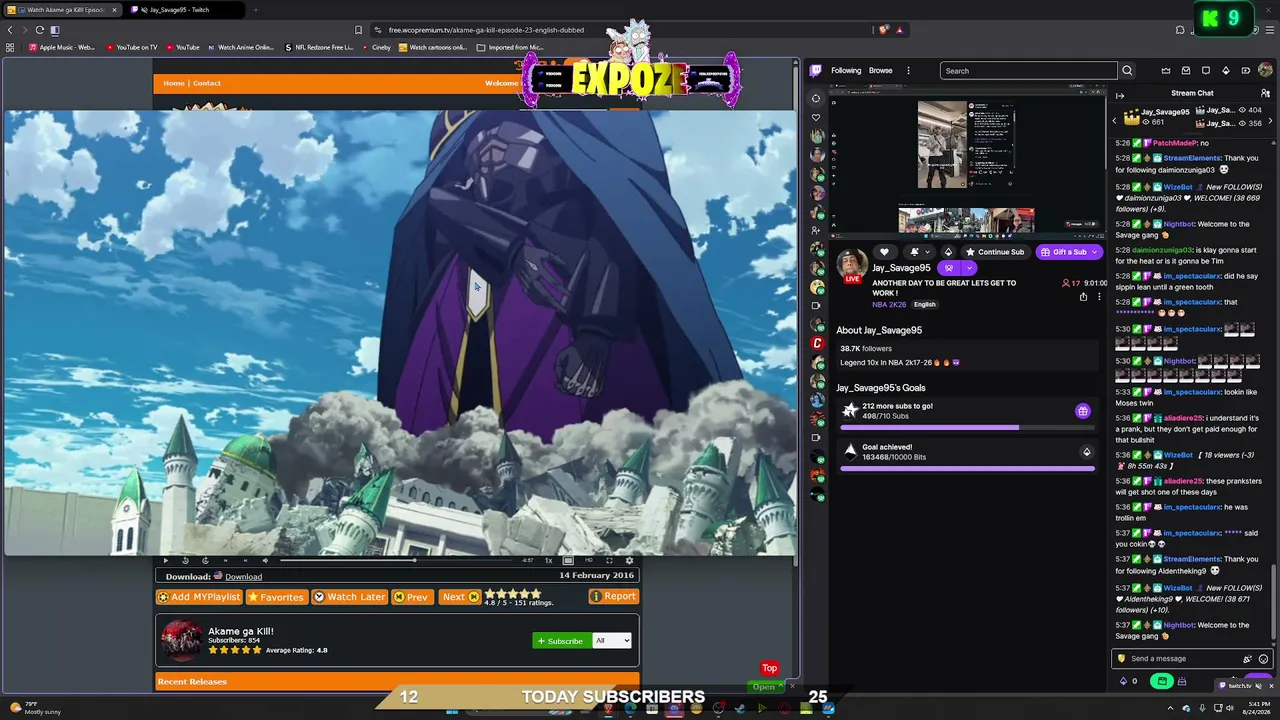
Task: Click the Twitch search magnifier button
Action: tap(1127, 71)
